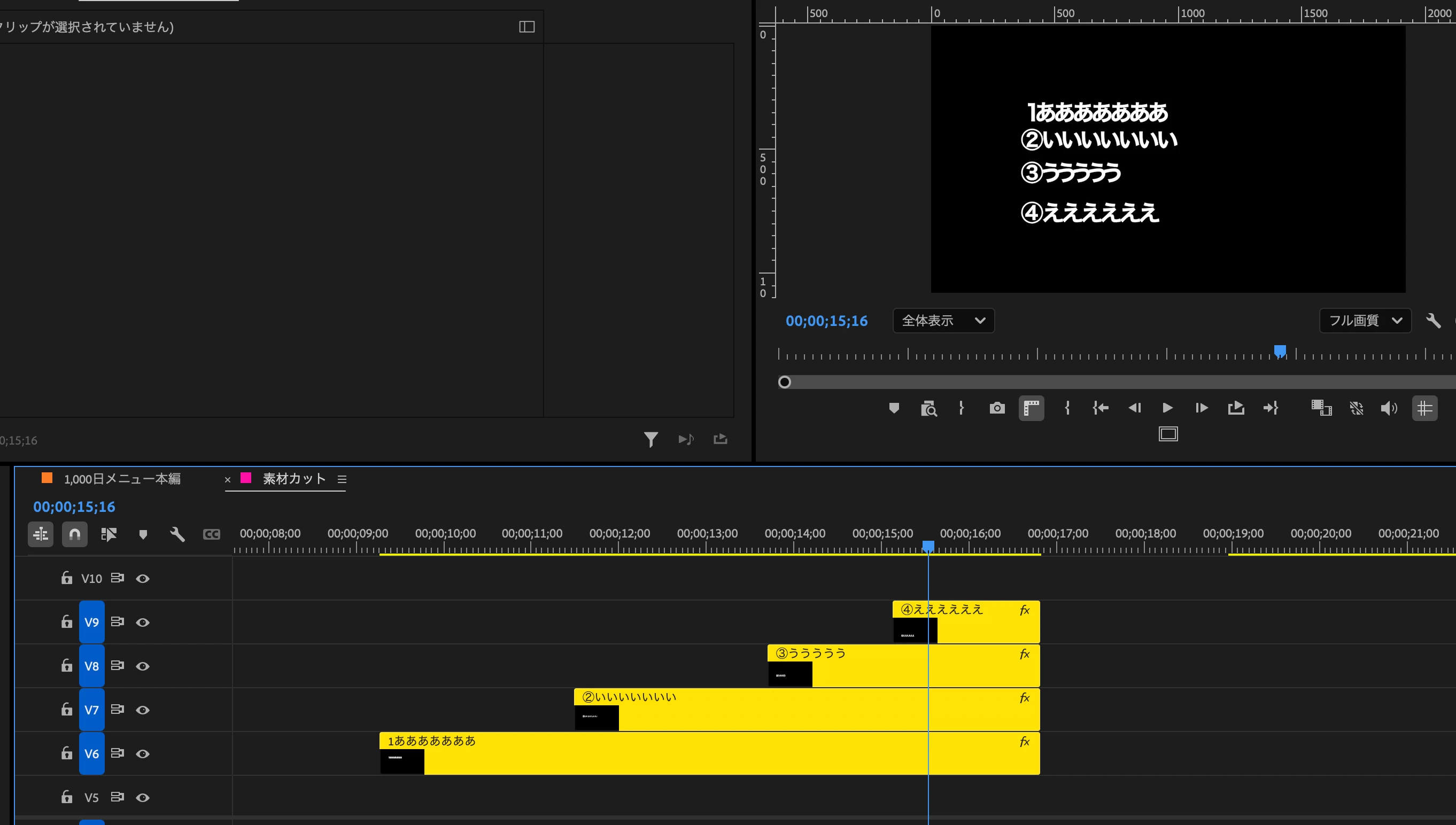1456x825 pixels.
Task: Export frame with camera icon
Action: click(997, 408)
